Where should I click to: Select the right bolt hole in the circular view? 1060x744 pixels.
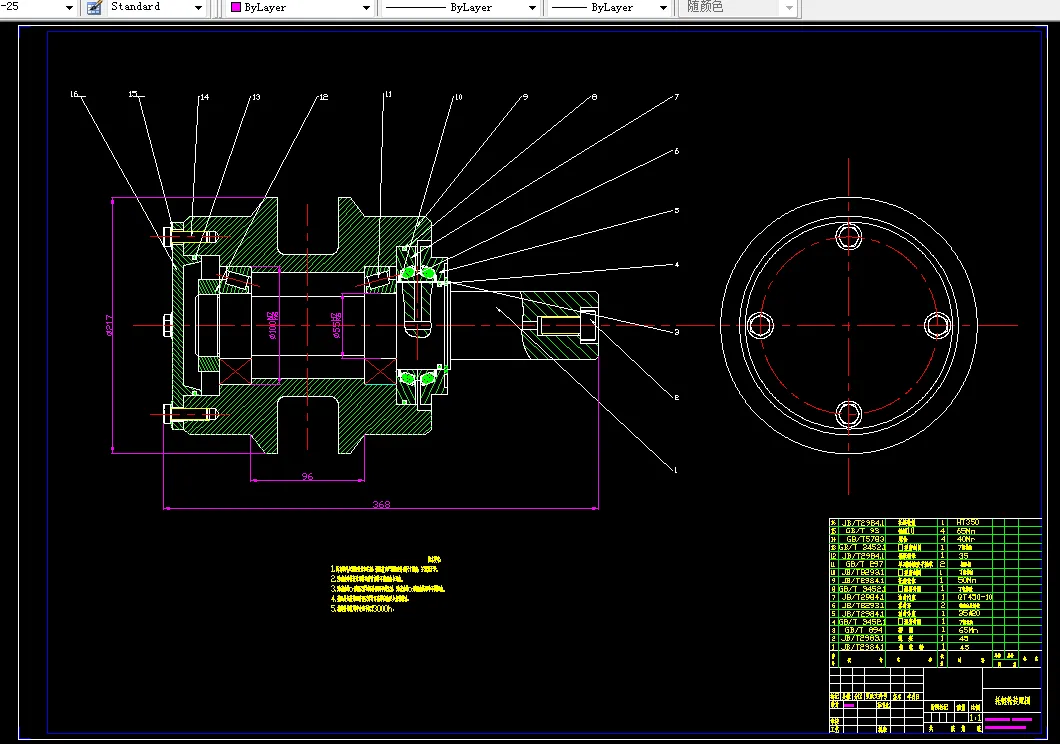click(936, 325)
